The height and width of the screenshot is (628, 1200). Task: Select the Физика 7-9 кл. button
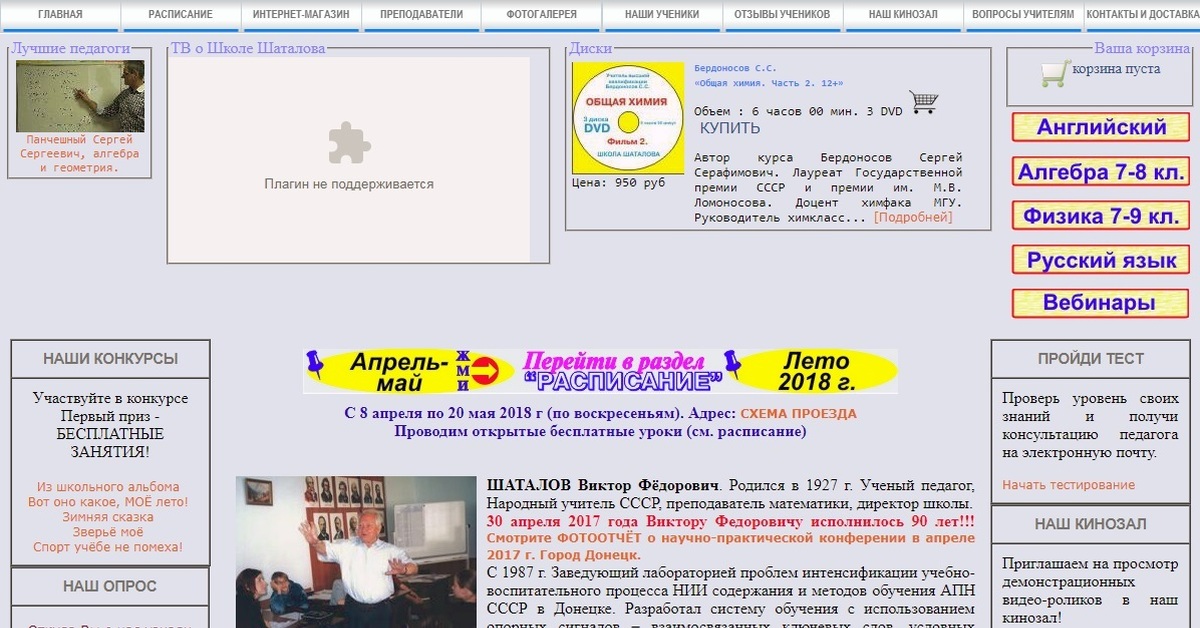(x=1101, y=216)
